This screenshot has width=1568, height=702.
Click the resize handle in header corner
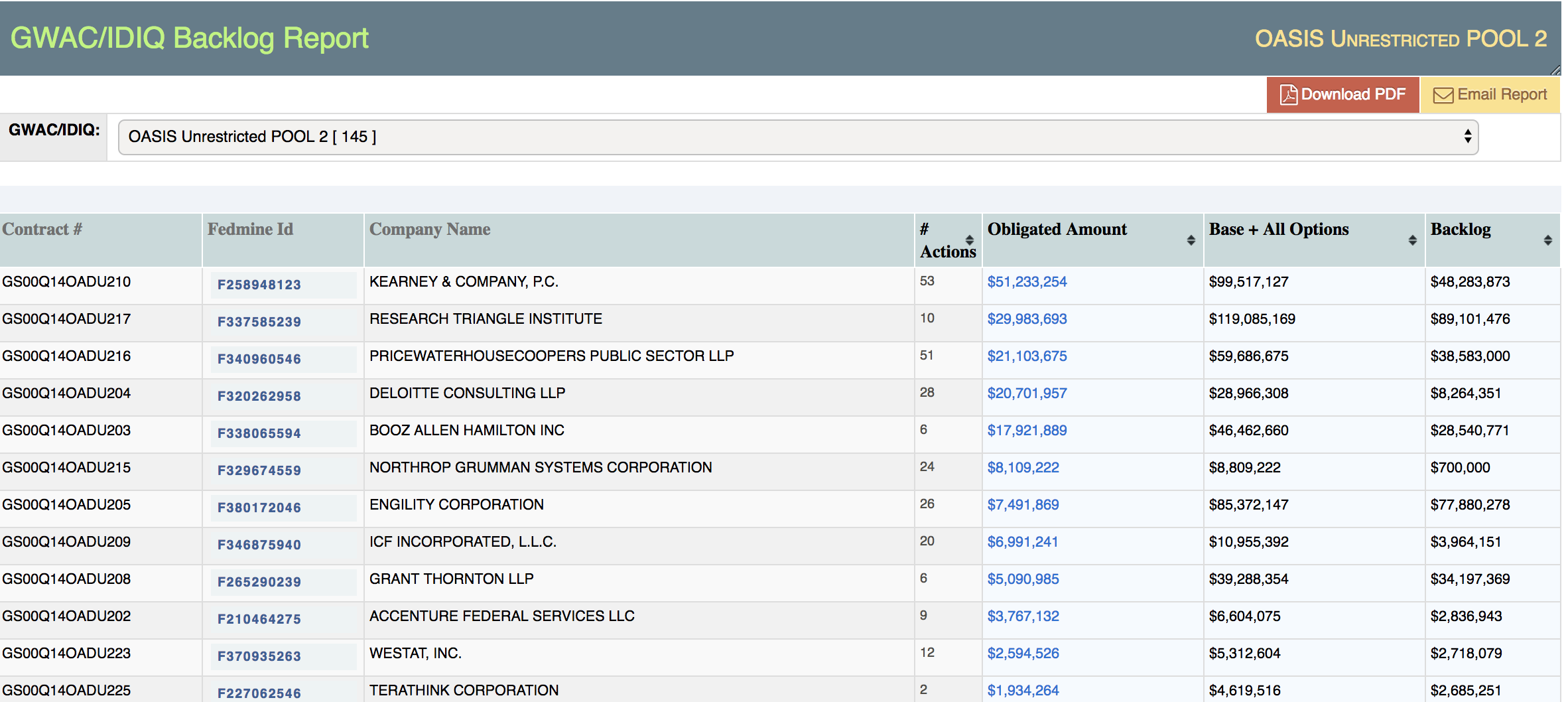[x=1555, y=70]
